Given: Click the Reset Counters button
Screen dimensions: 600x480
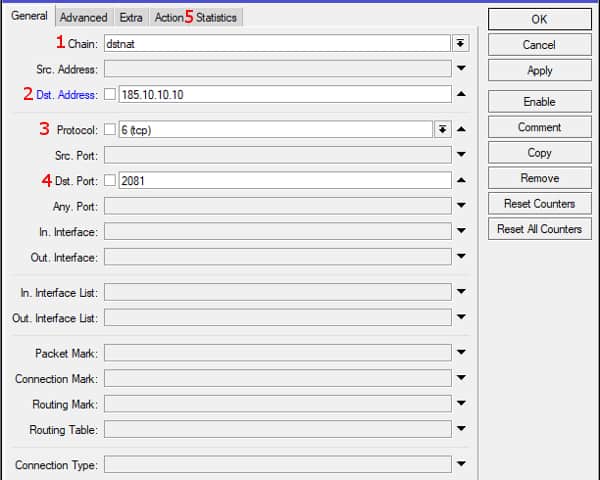Looking at the screenshot, I should 540,204.
